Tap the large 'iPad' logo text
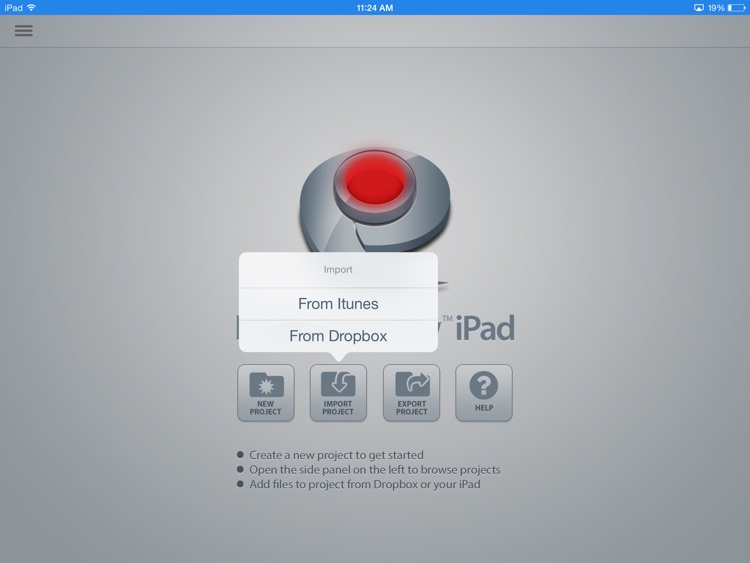 (x=485, y=328)
